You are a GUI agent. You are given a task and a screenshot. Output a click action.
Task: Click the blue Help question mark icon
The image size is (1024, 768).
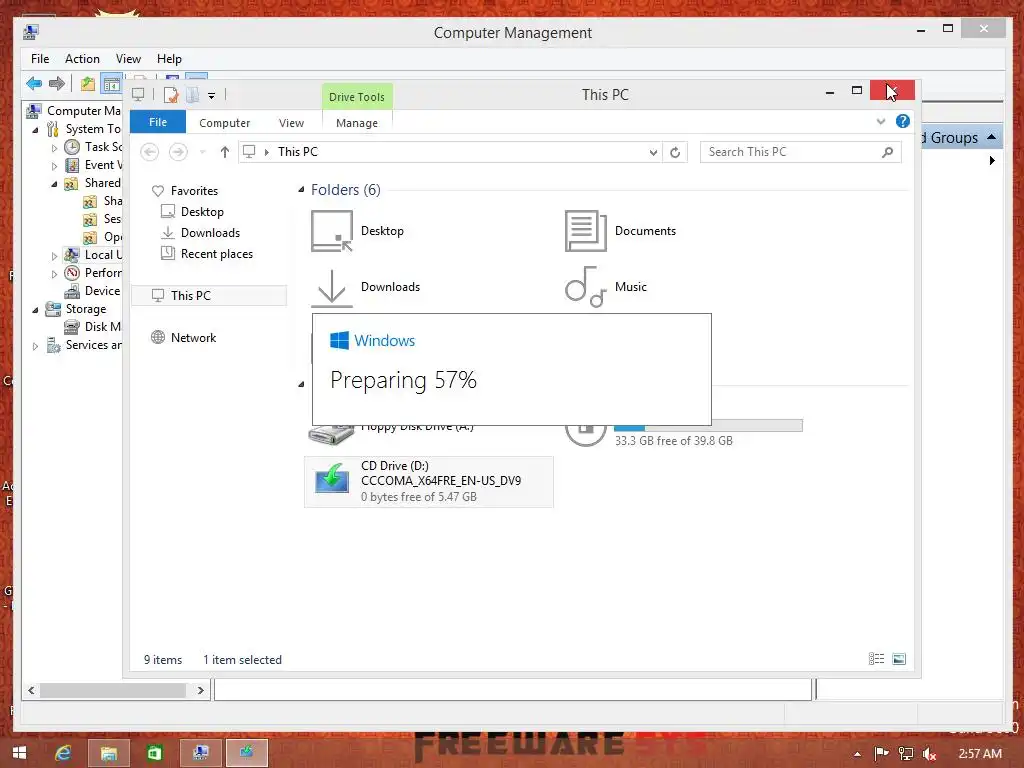[903, 121]
